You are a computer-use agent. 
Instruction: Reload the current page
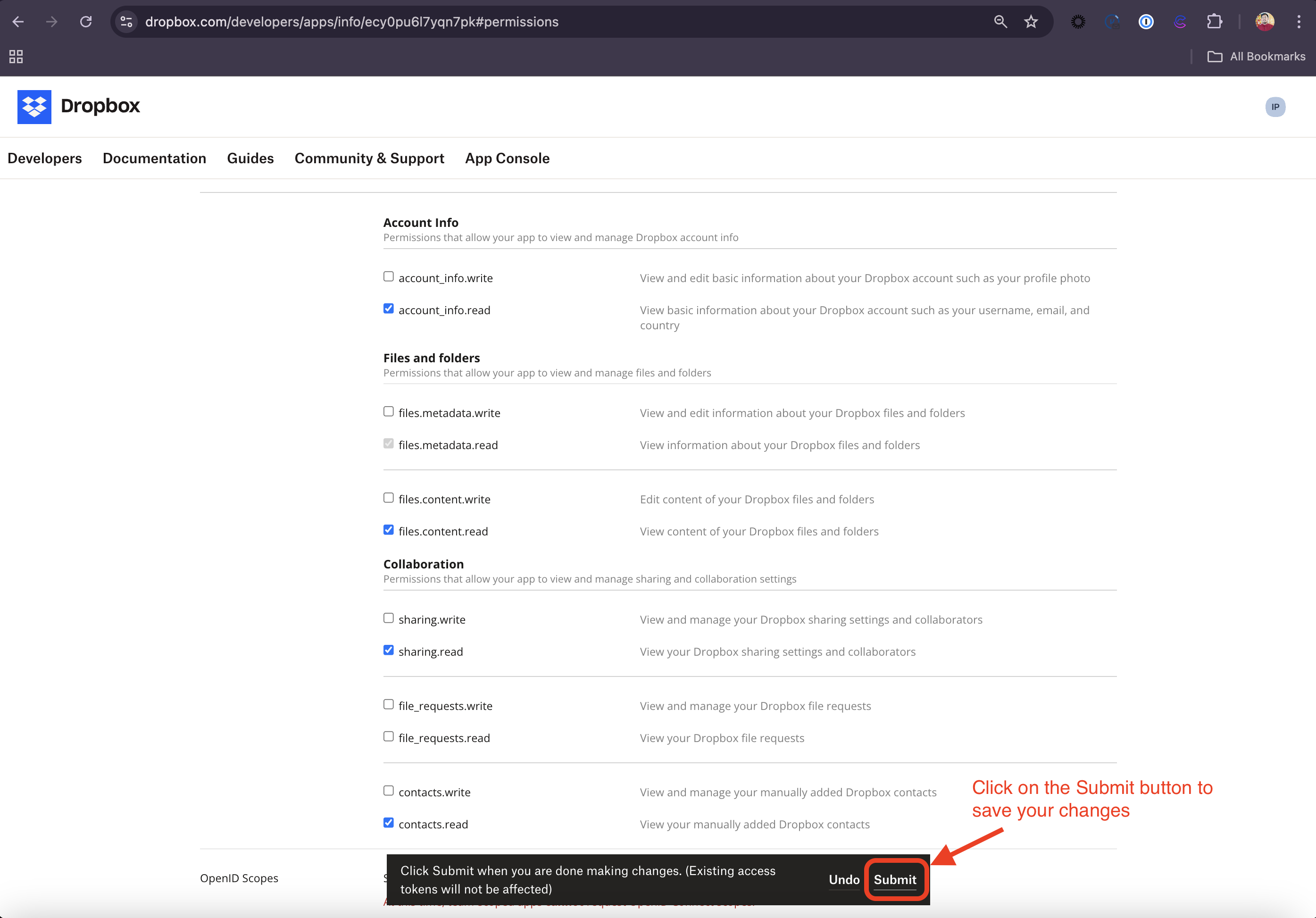click(85, 22)
